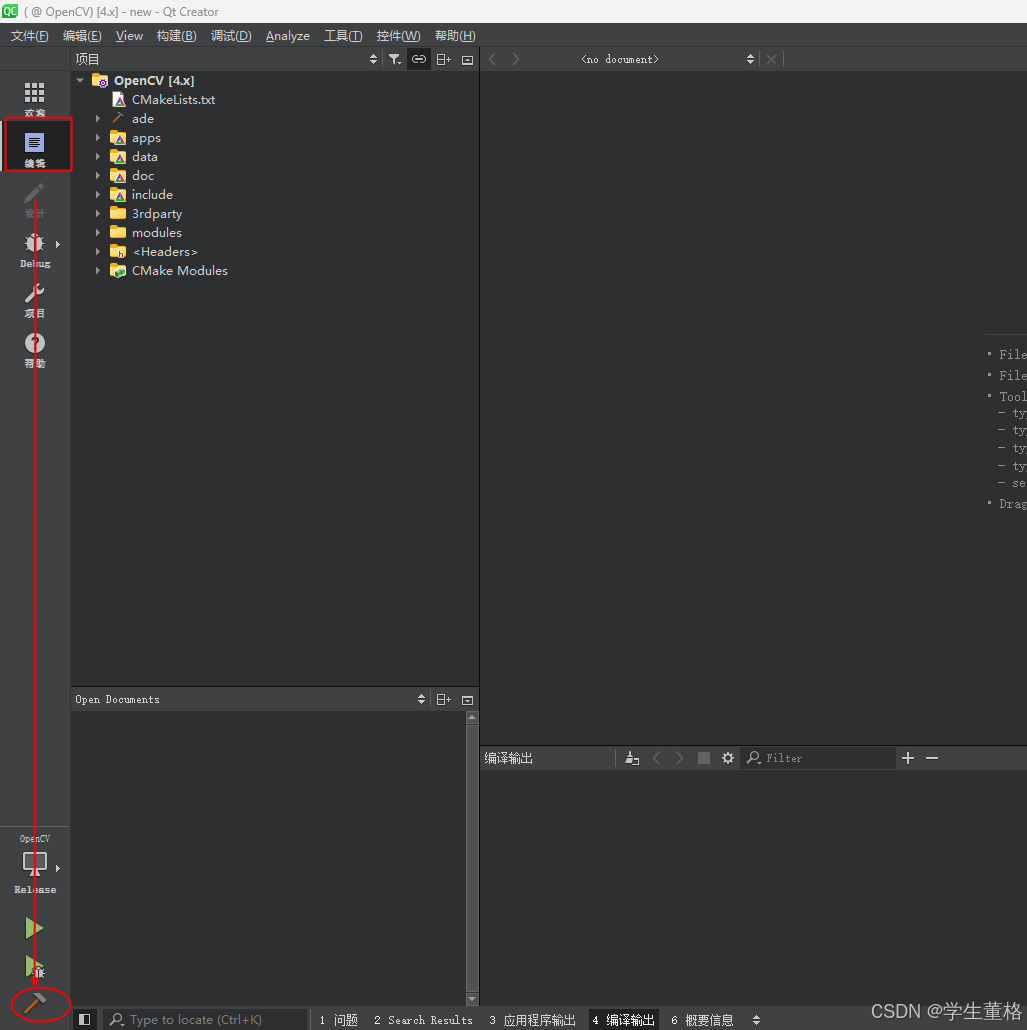Expand the modules folder
This screenshot has height=1030, width=1027.
pos(98,233)
